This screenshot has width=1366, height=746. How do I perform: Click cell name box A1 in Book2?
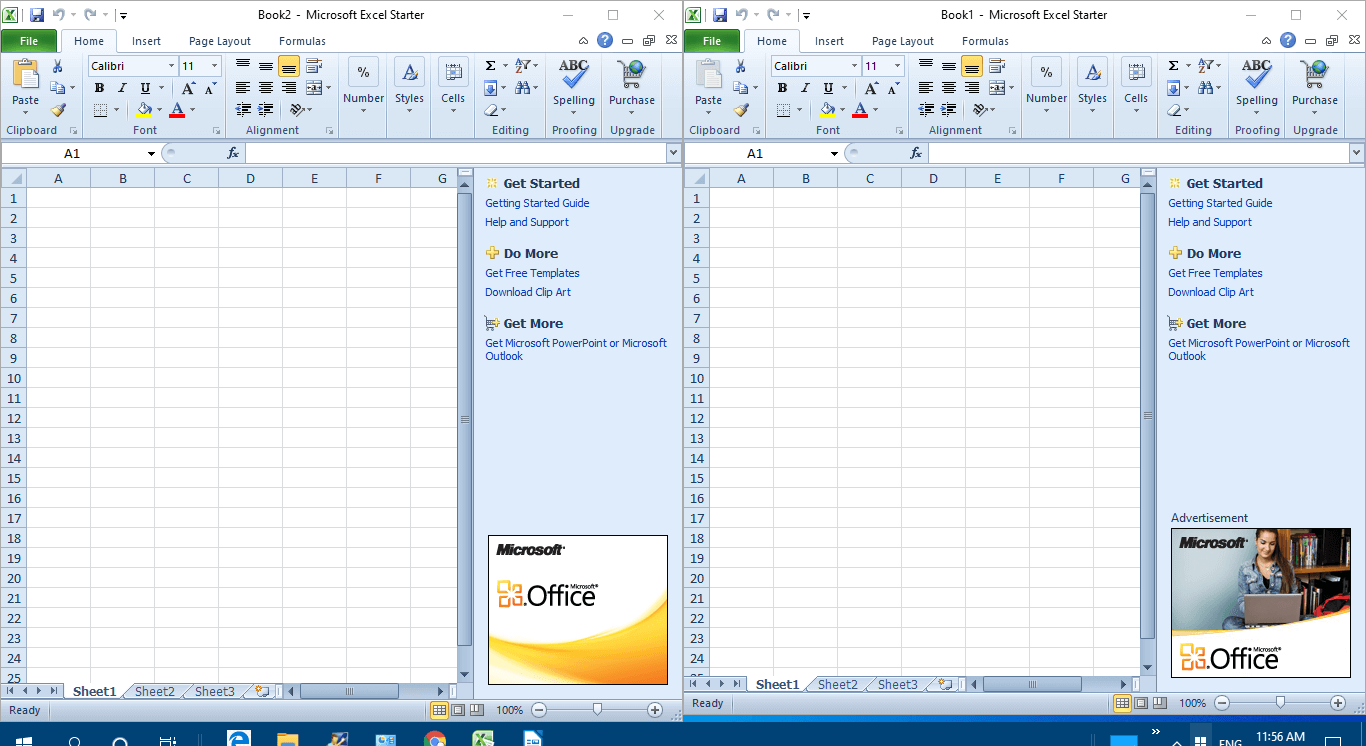(72, 153)
